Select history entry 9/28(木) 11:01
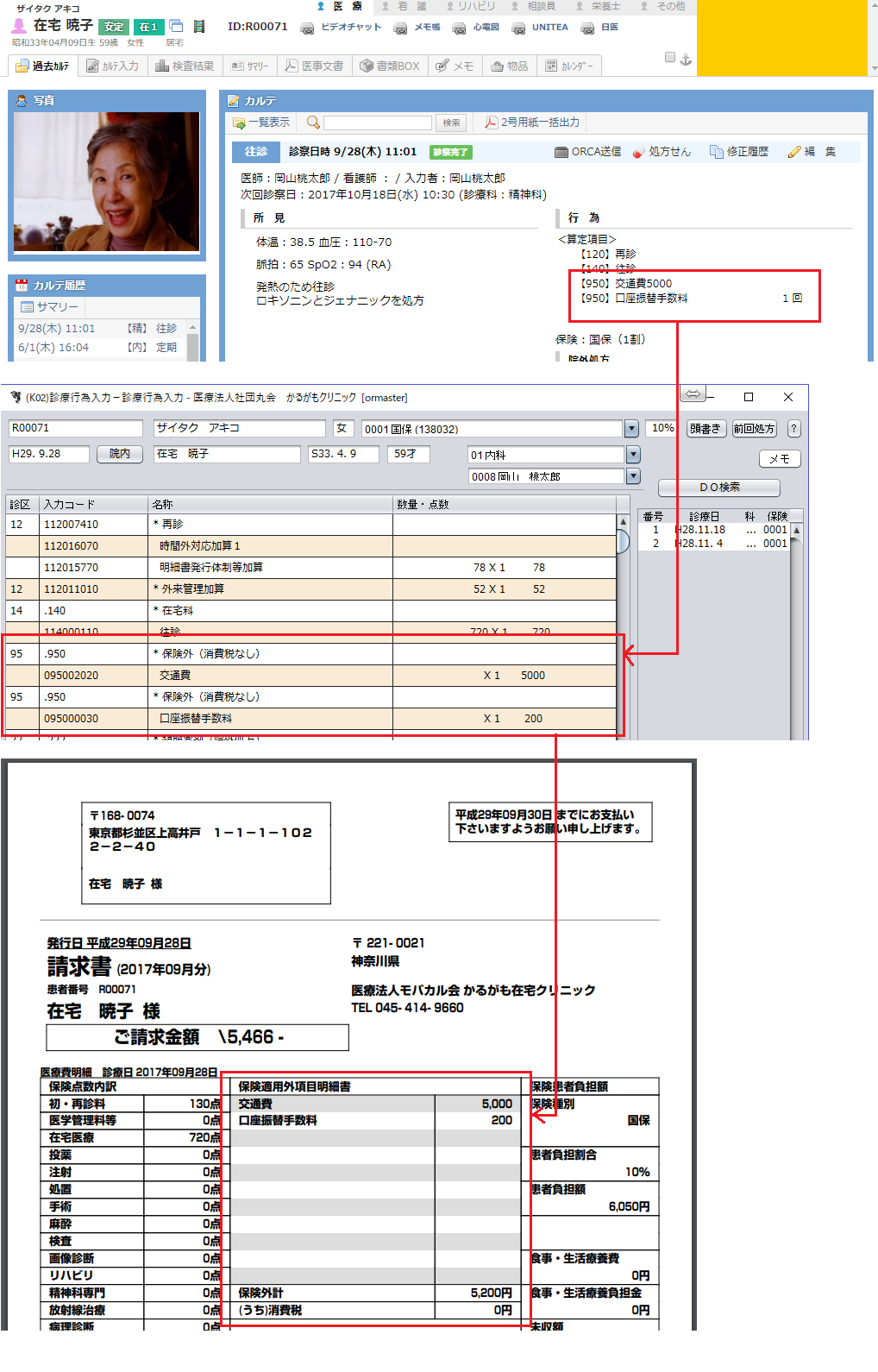Viewport: 878px width, 1372px height. [x=99, y=329]
